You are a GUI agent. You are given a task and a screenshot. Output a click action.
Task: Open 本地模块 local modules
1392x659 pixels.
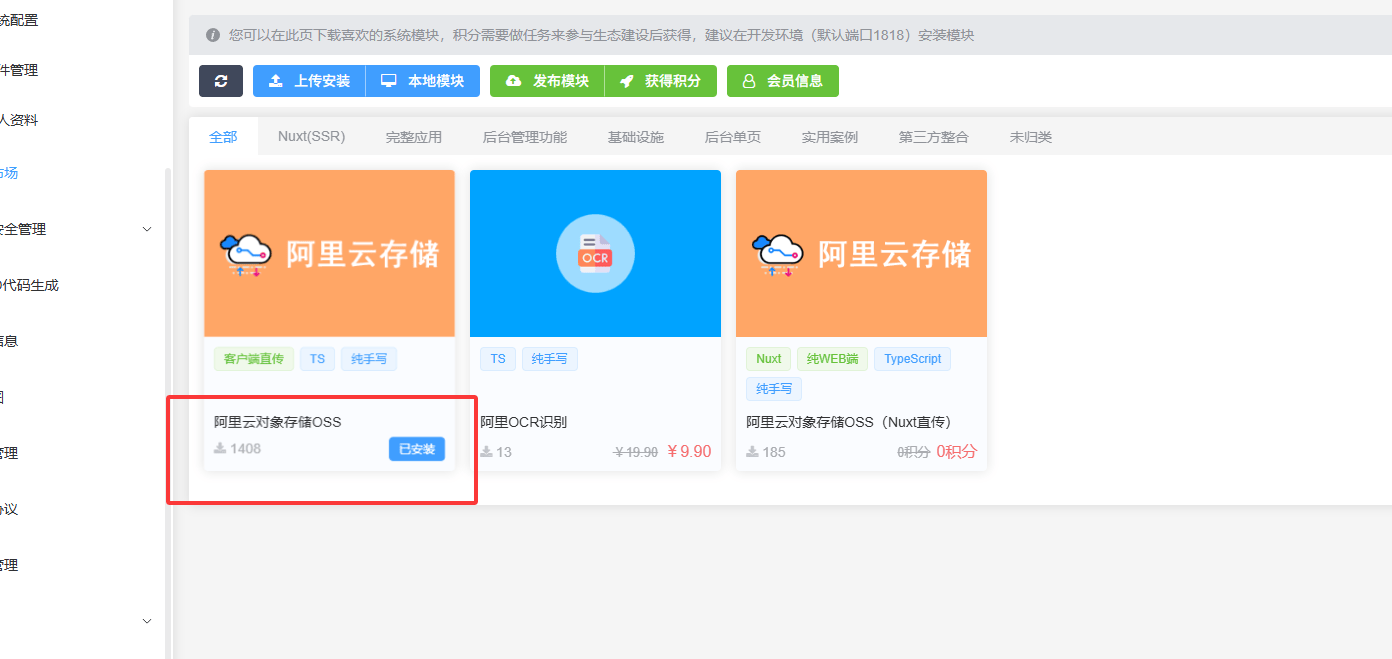click(x=423, y=81)
